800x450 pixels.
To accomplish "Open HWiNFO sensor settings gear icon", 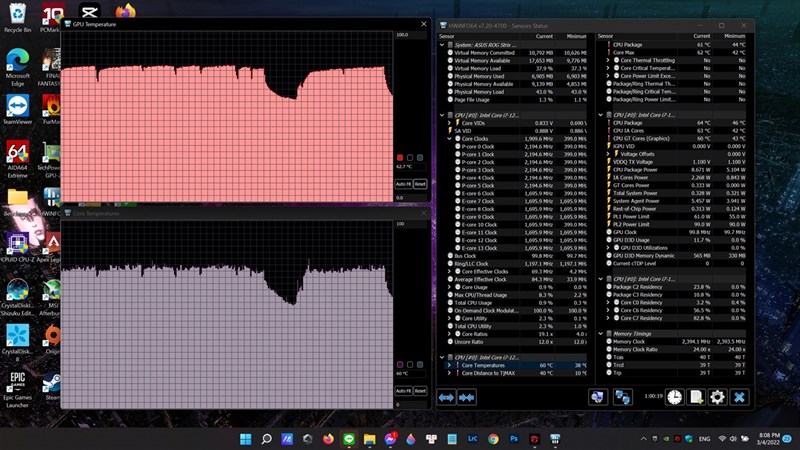I will tap(717, 397).
